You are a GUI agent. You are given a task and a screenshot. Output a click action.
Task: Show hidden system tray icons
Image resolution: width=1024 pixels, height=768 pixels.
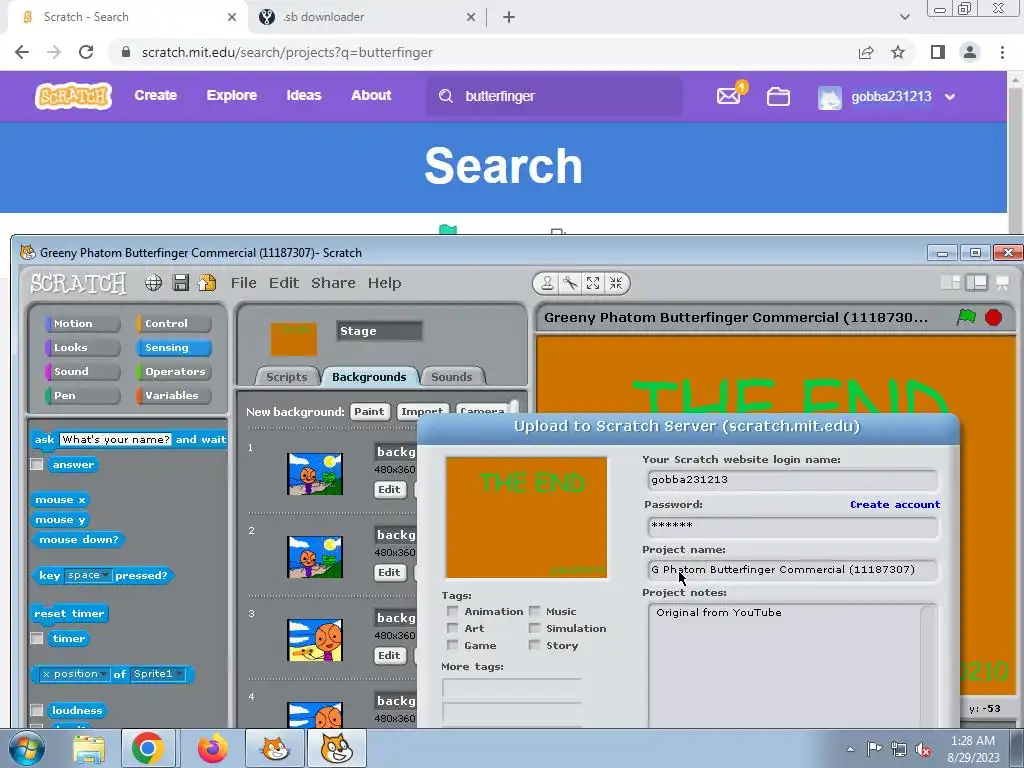click(850, 749)
